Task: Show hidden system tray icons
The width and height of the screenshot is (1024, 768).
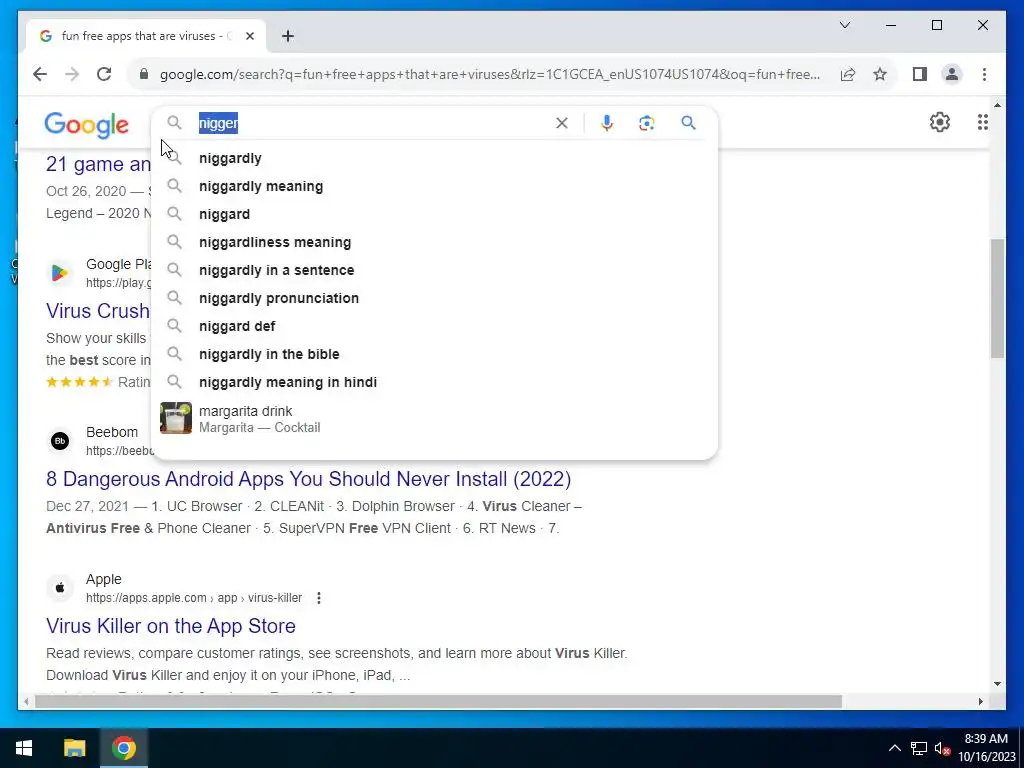Action: 895,748
